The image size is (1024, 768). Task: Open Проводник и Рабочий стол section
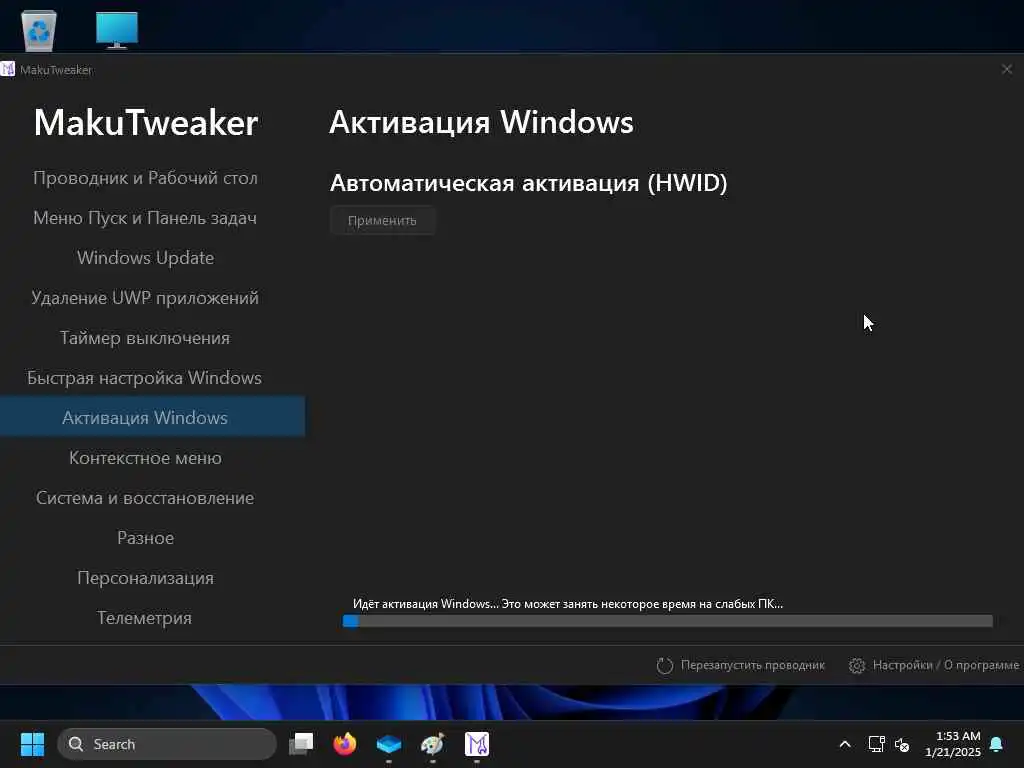click(x=145, y=178)
